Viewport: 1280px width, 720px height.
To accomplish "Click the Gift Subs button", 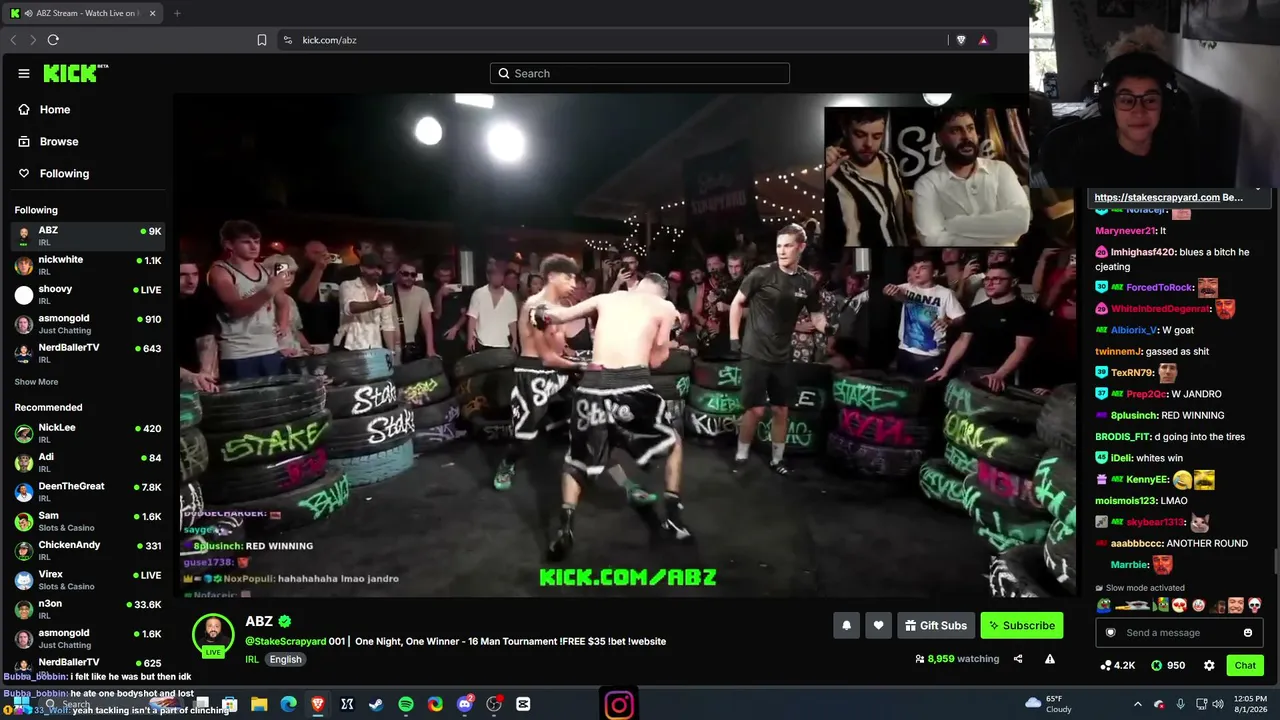I will coord(936,625).
